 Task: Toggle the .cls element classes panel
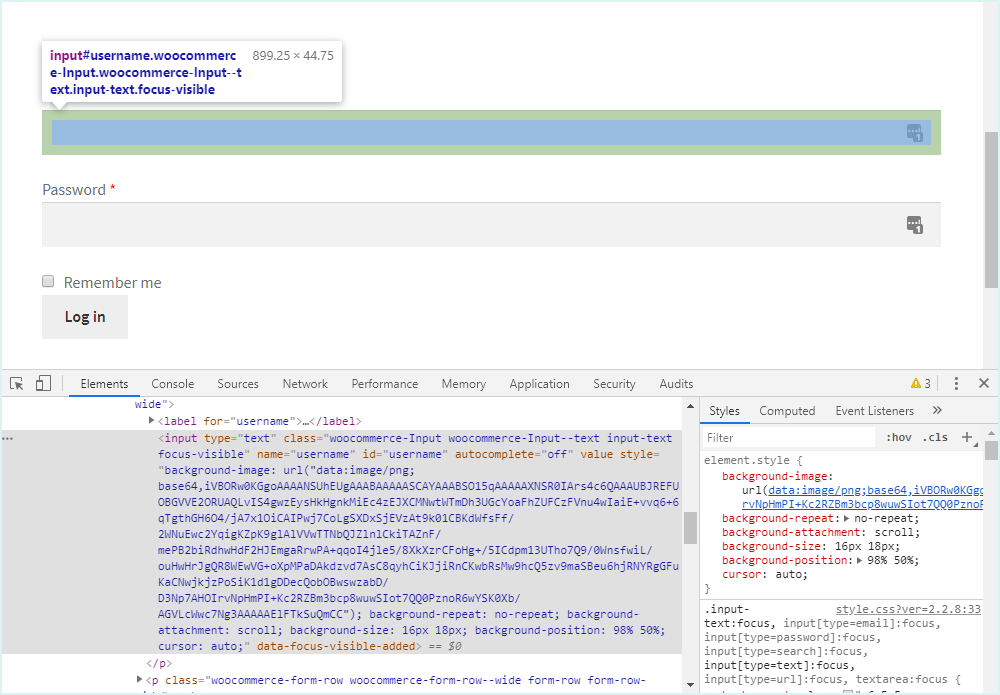point(935,437)
